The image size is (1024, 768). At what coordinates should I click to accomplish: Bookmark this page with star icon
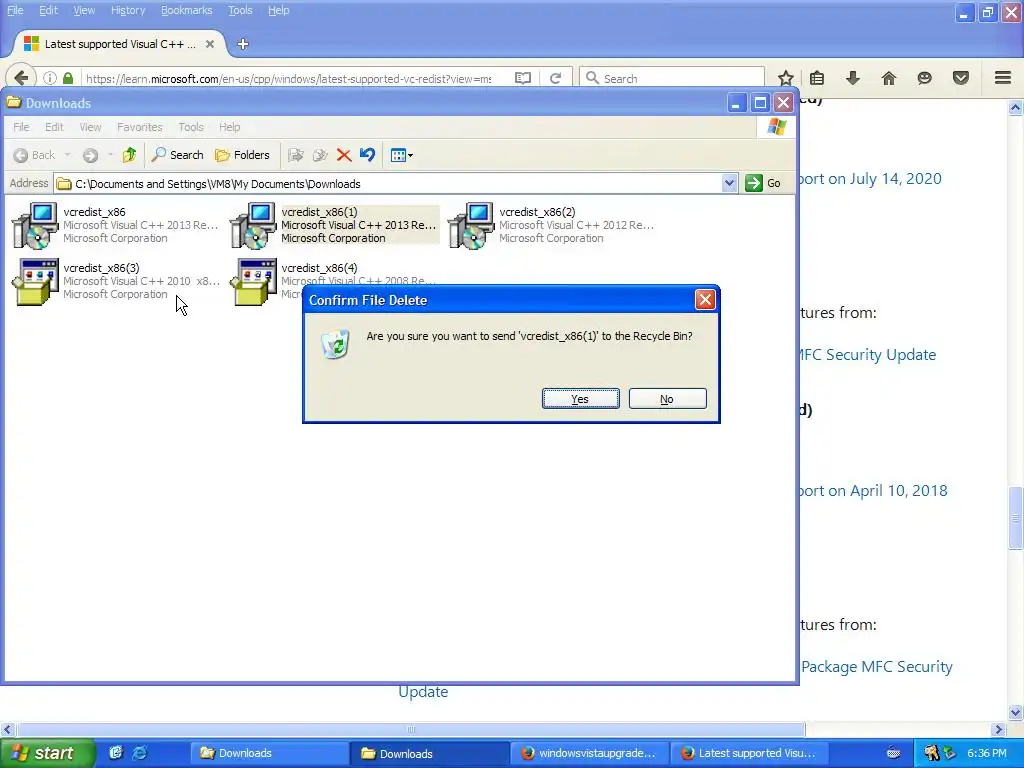[786, 78]
